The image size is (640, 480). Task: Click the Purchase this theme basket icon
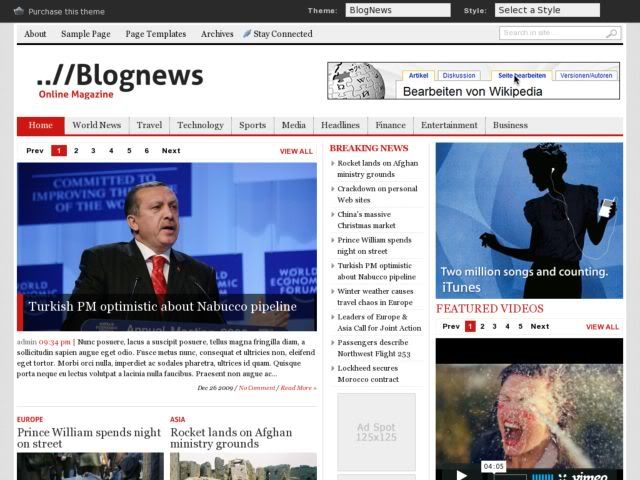click(19, 11)
